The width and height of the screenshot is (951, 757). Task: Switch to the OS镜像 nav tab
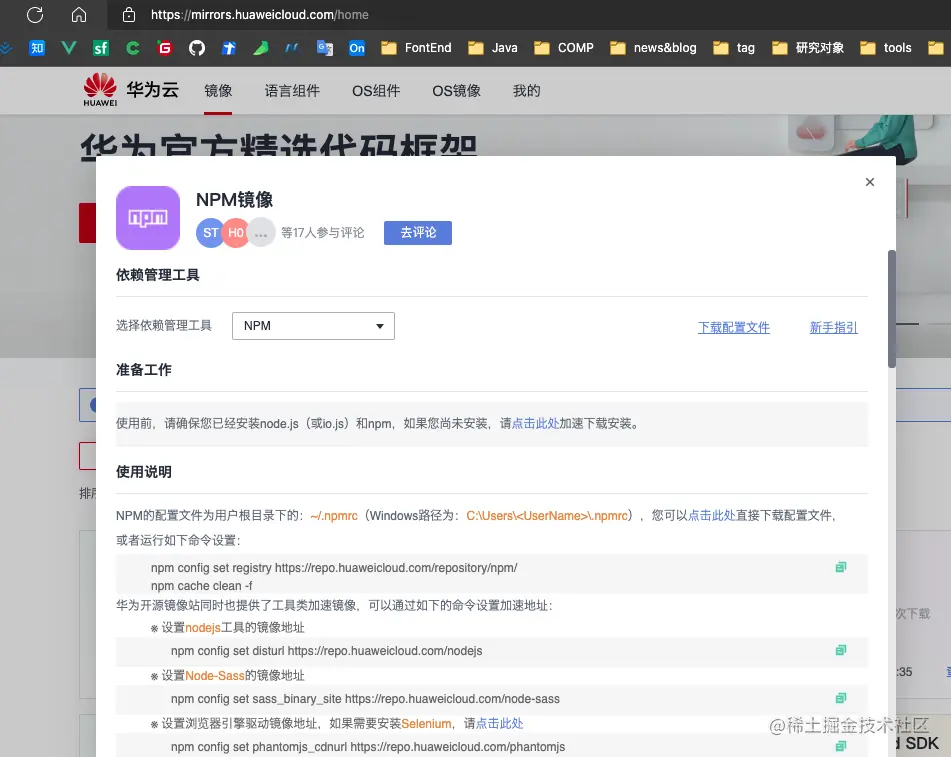point(456,90)
